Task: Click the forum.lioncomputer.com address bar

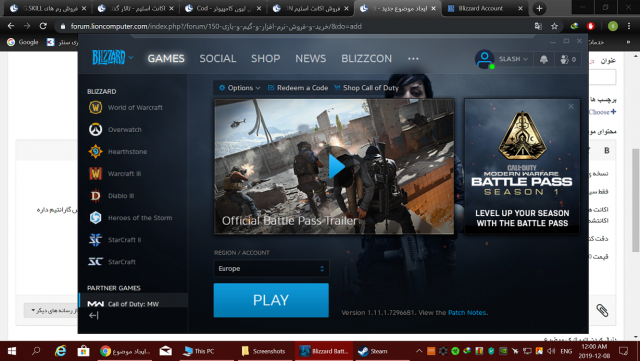Action: (x=294, y=26)
